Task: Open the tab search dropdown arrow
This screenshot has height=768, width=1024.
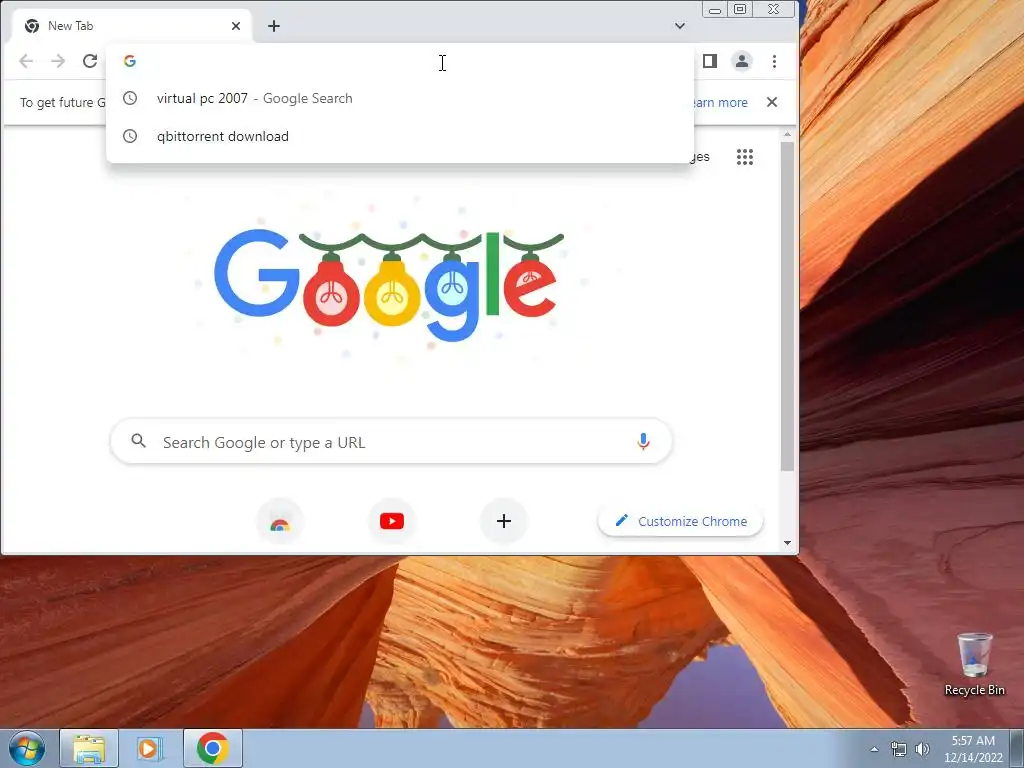Action: [x=680, y=26]
